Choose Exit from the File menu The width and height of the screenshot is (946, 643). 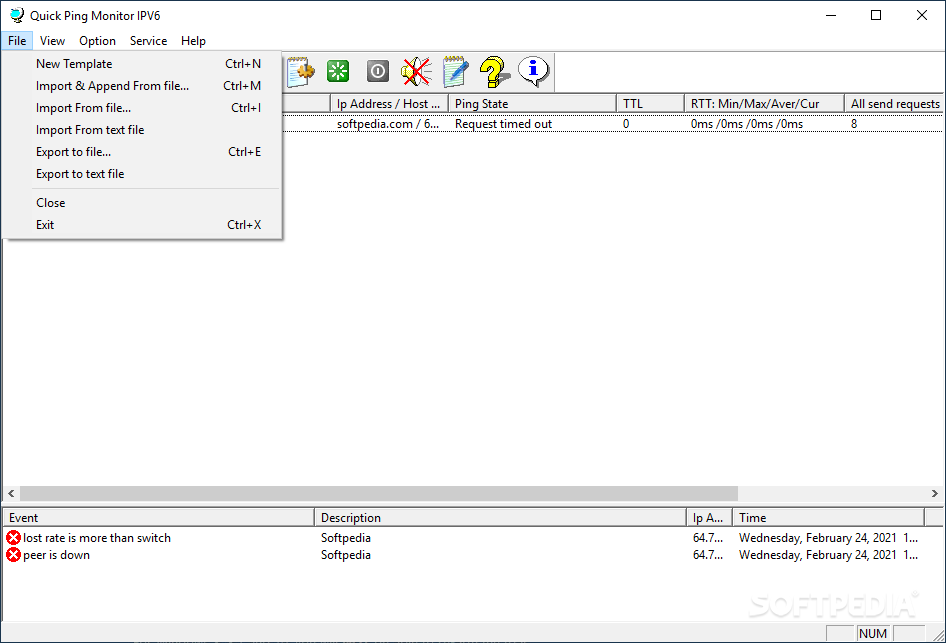coord(142,224)
